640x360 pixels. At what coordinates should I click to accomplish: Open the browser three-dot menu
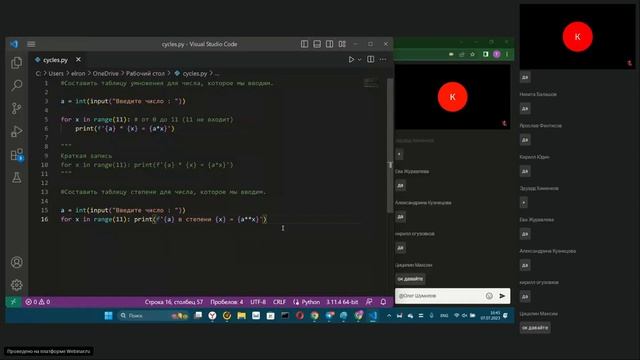click(507, 54)
